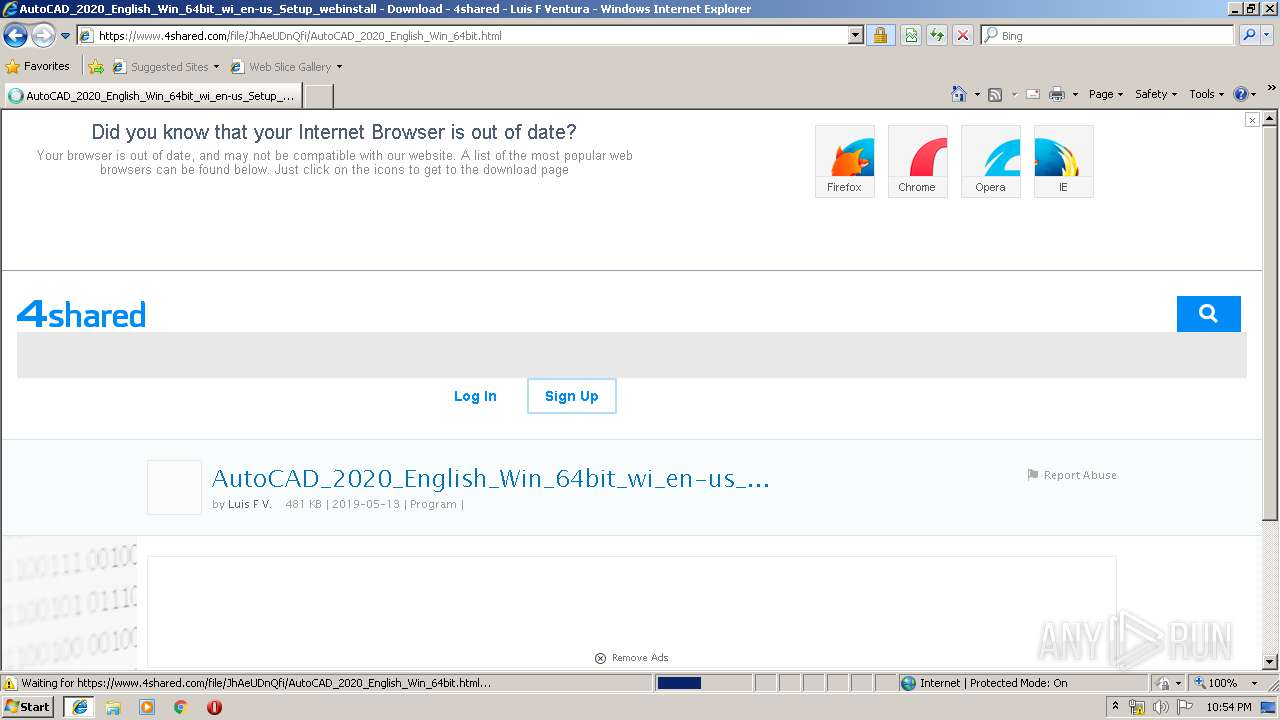
Task: Click the Action Center flag tray icon
Action: (1183, 707)
